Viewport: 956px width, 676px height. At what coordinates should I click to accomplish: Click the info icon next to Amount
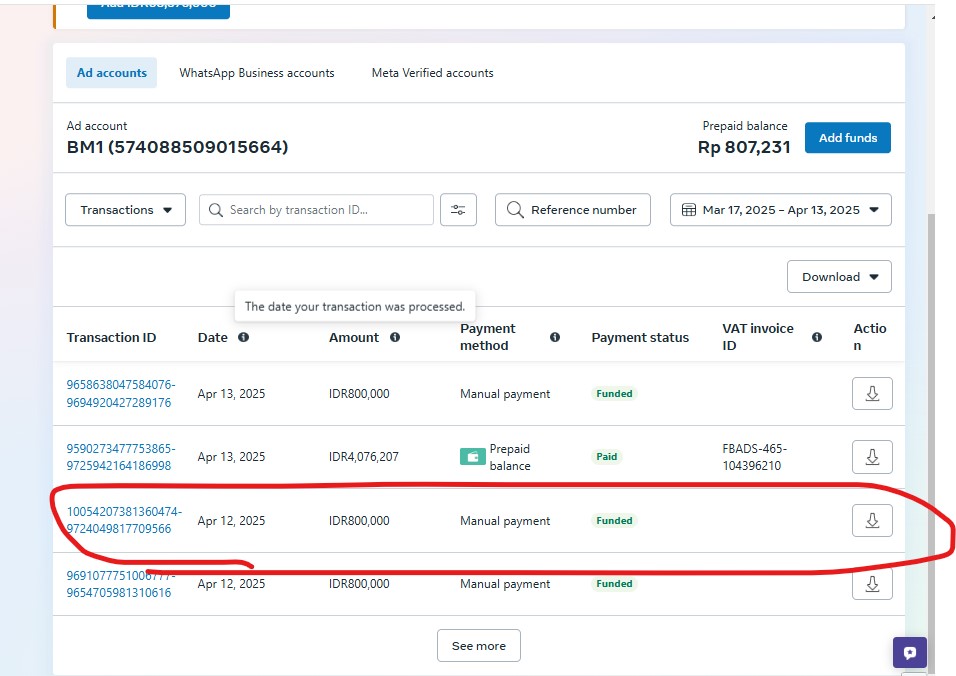[x=395, y=338]
